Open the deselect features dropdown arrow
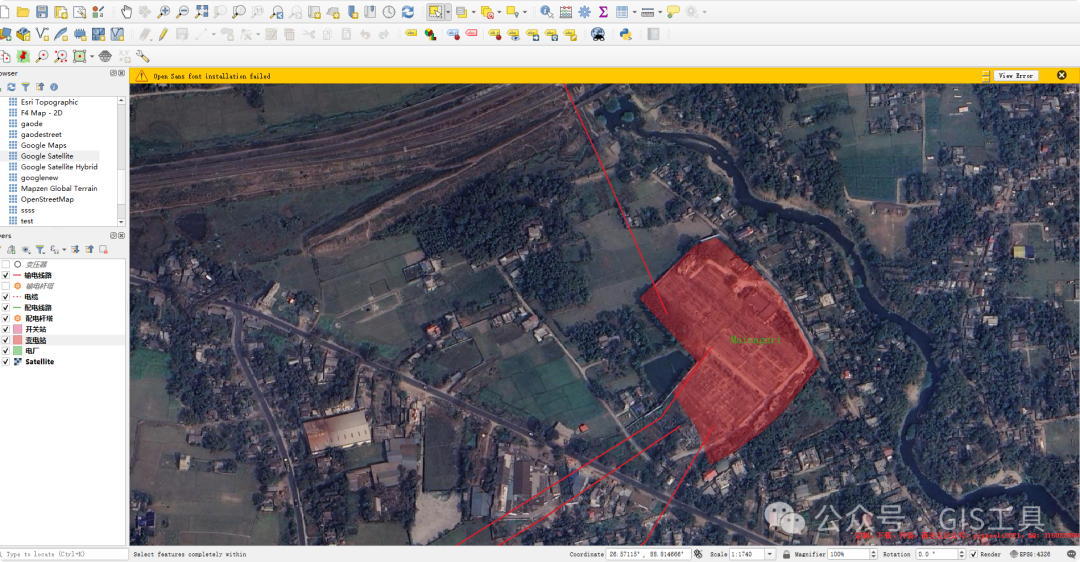Screen dimensions: 1080x562 click(499, 12)
